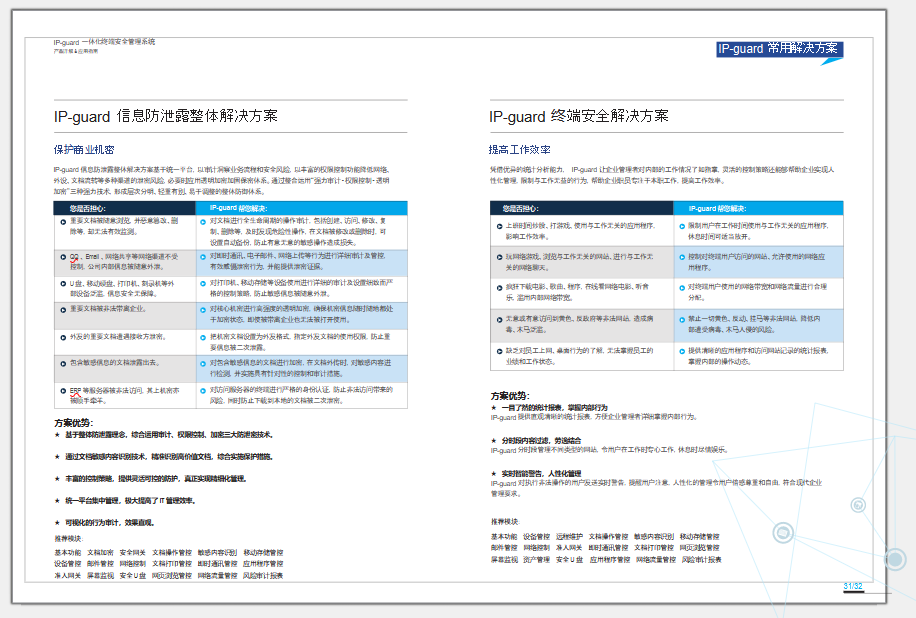This screenshot has height=618, width=916.
Task: Click the module name '资产管理'
Action: click(x=536, y=560)
